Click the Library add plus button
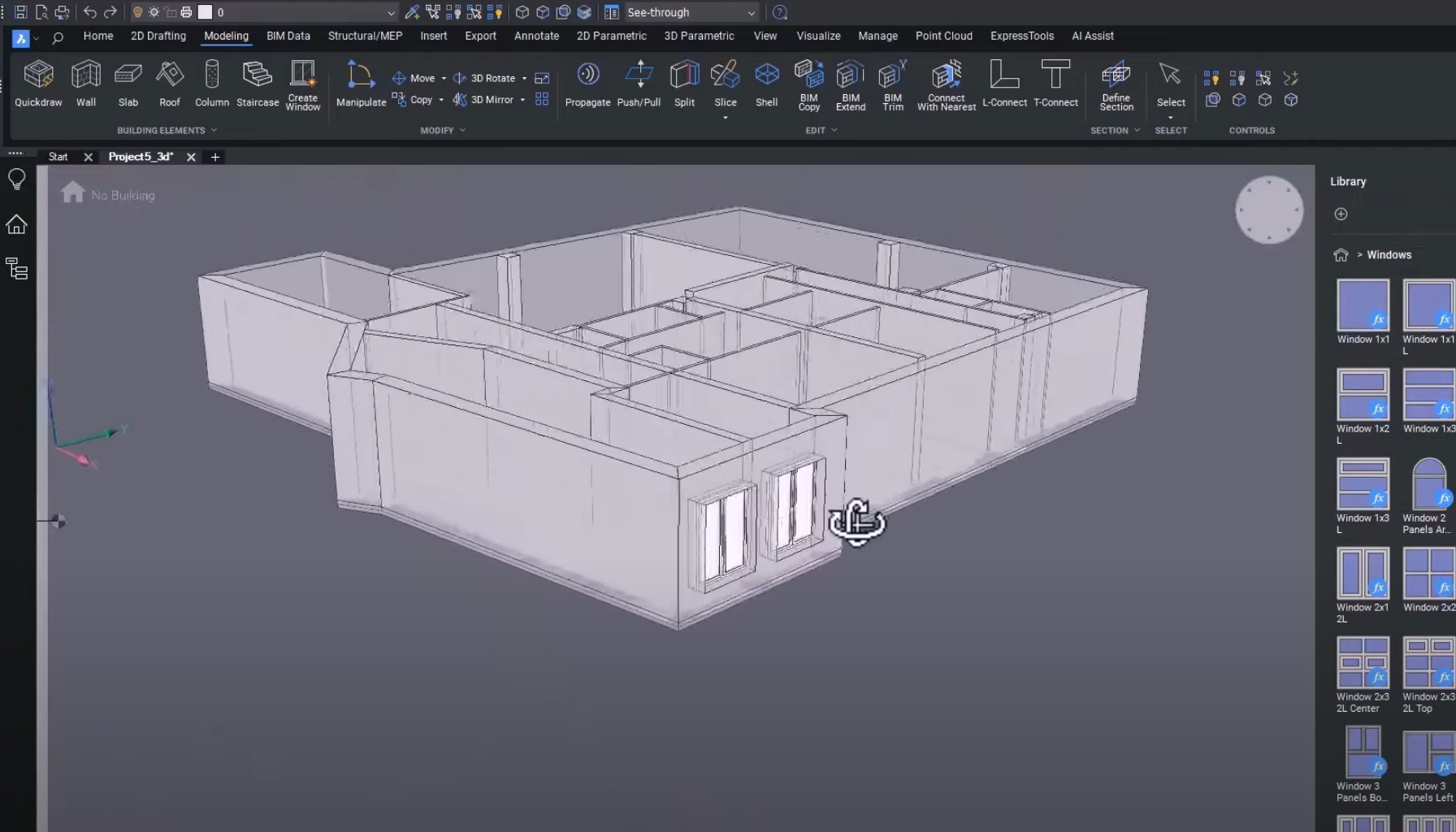Image resolution: width=1456 pixels, height=832 pixels. (1341, 214)
